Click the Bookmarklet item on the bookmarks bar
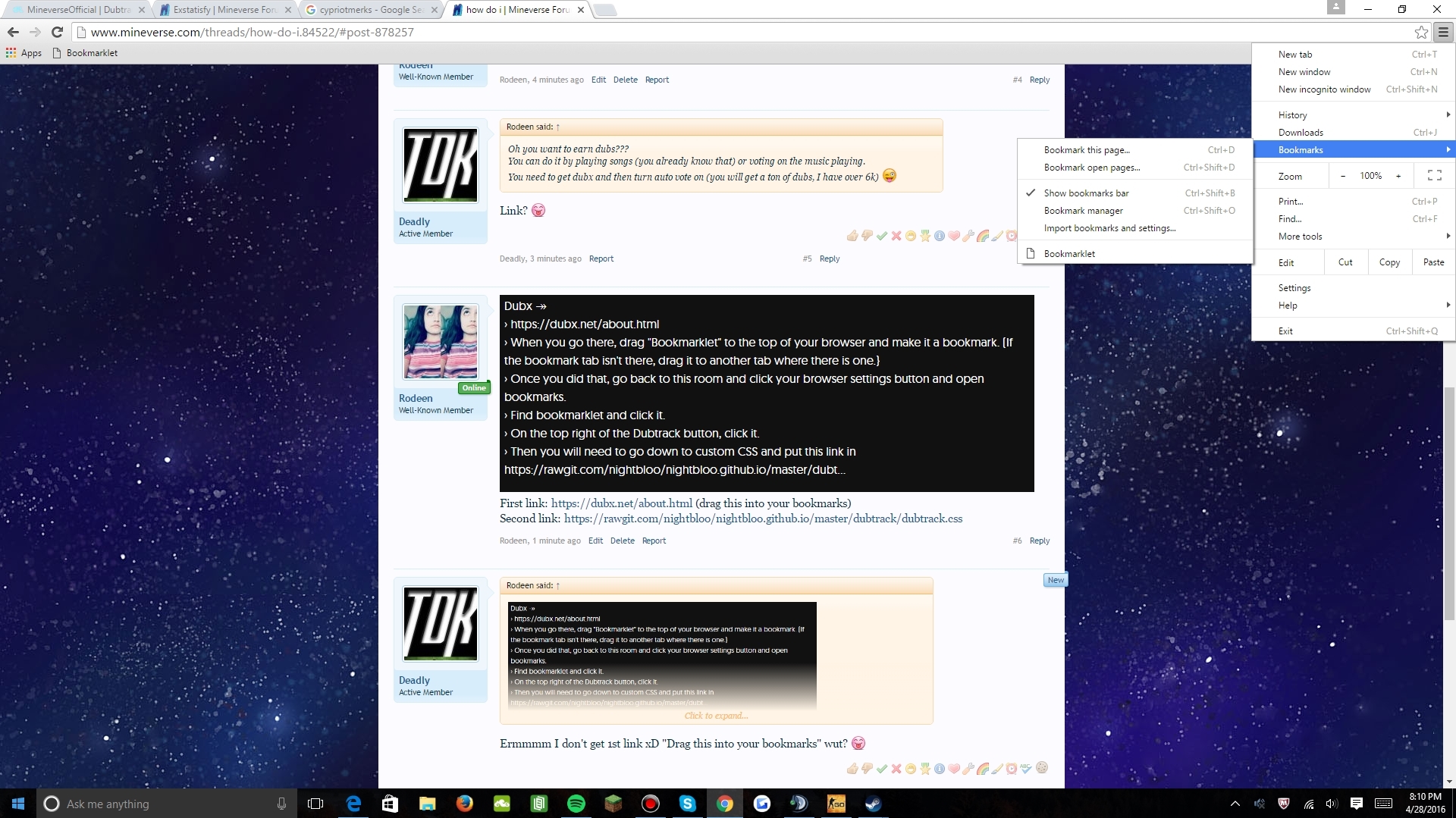 coord(85,53)
